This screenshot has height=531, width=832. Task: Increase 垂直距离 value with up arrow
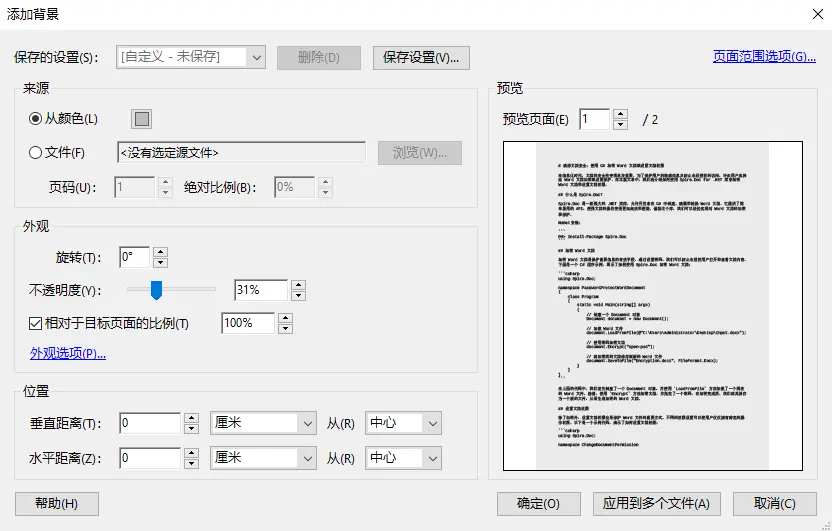[x=191, y=418]
